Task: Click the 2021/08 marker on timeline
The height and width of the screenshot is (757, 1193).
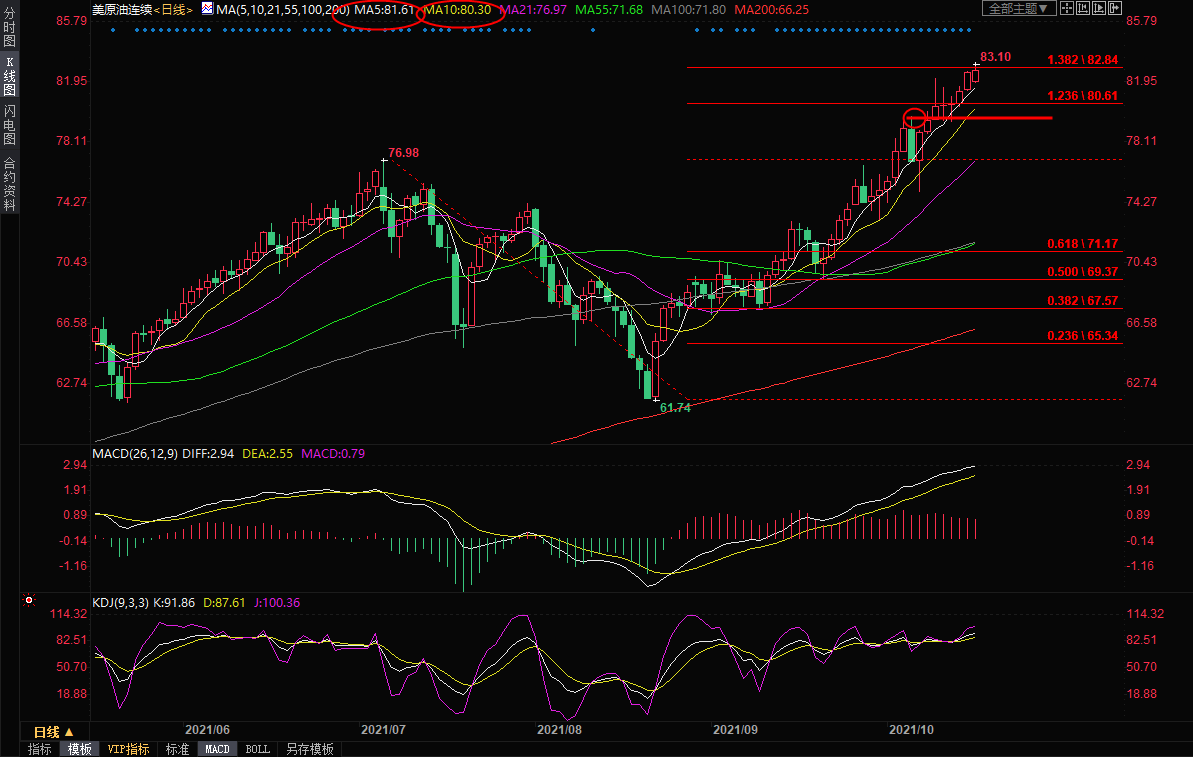Action: (x=559, y=731)
